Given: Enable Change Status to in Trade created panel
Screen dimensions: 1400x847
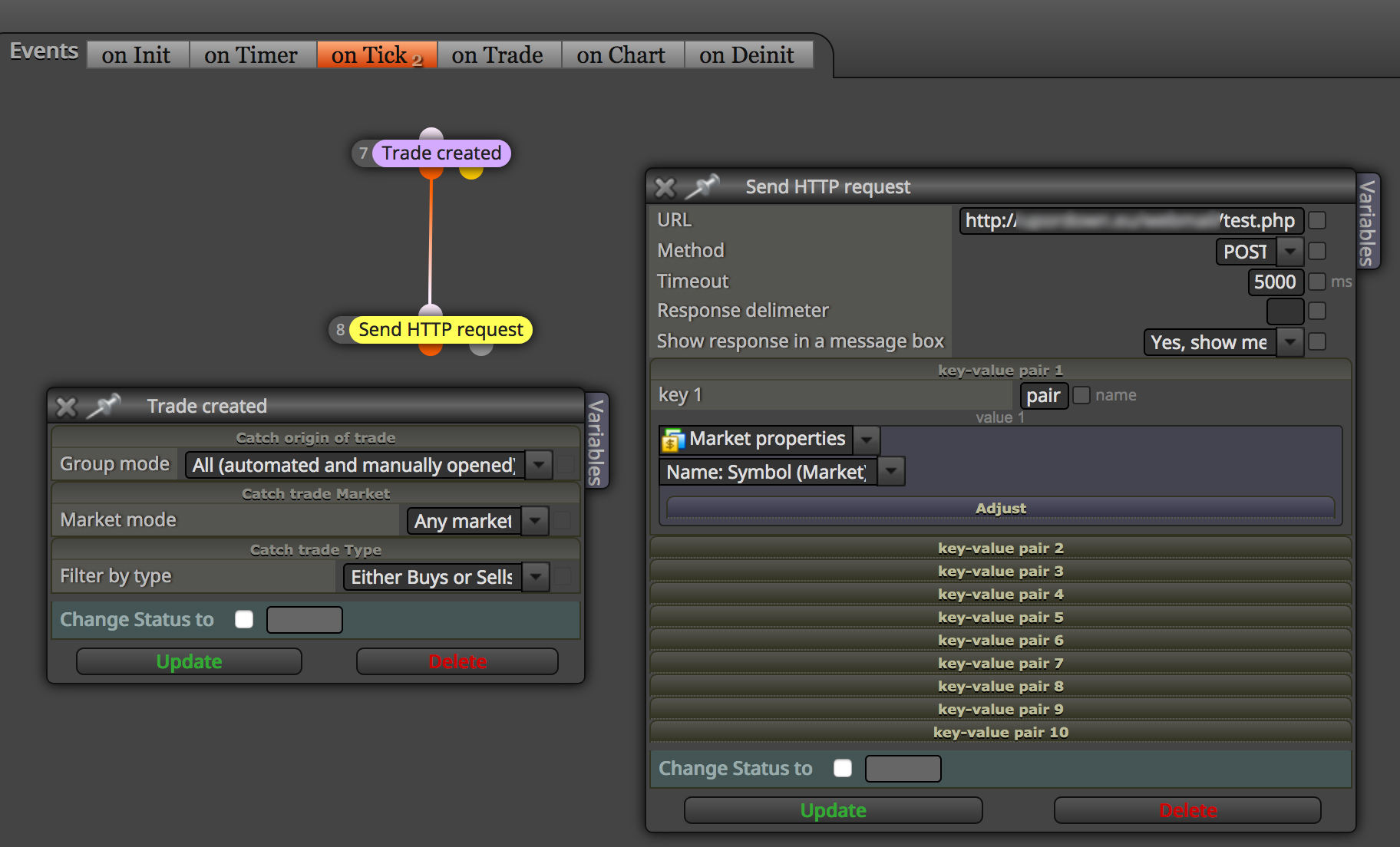Looking at the screenshot, I should pyautogui.click(x=244, y=619).
